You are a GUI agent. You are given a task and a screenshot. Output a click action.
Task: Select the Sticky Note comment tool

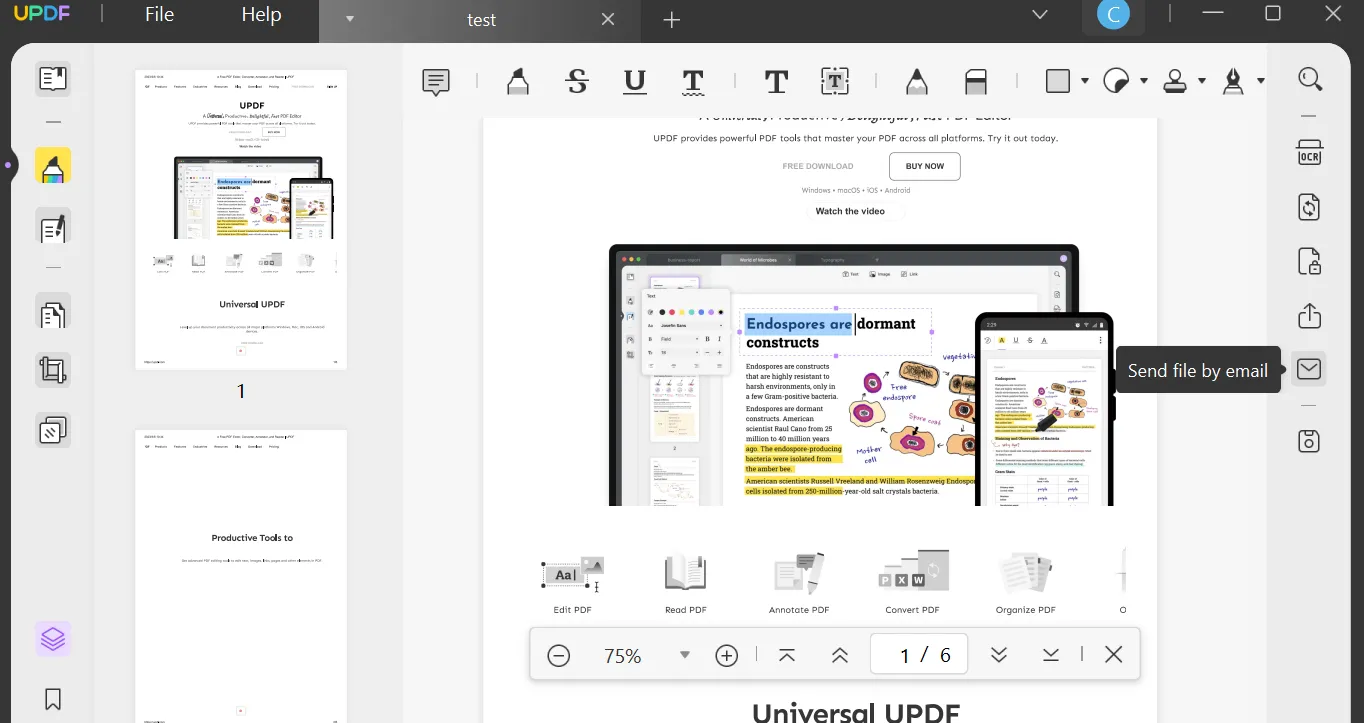pyautogui.click(x=436, y=82)
